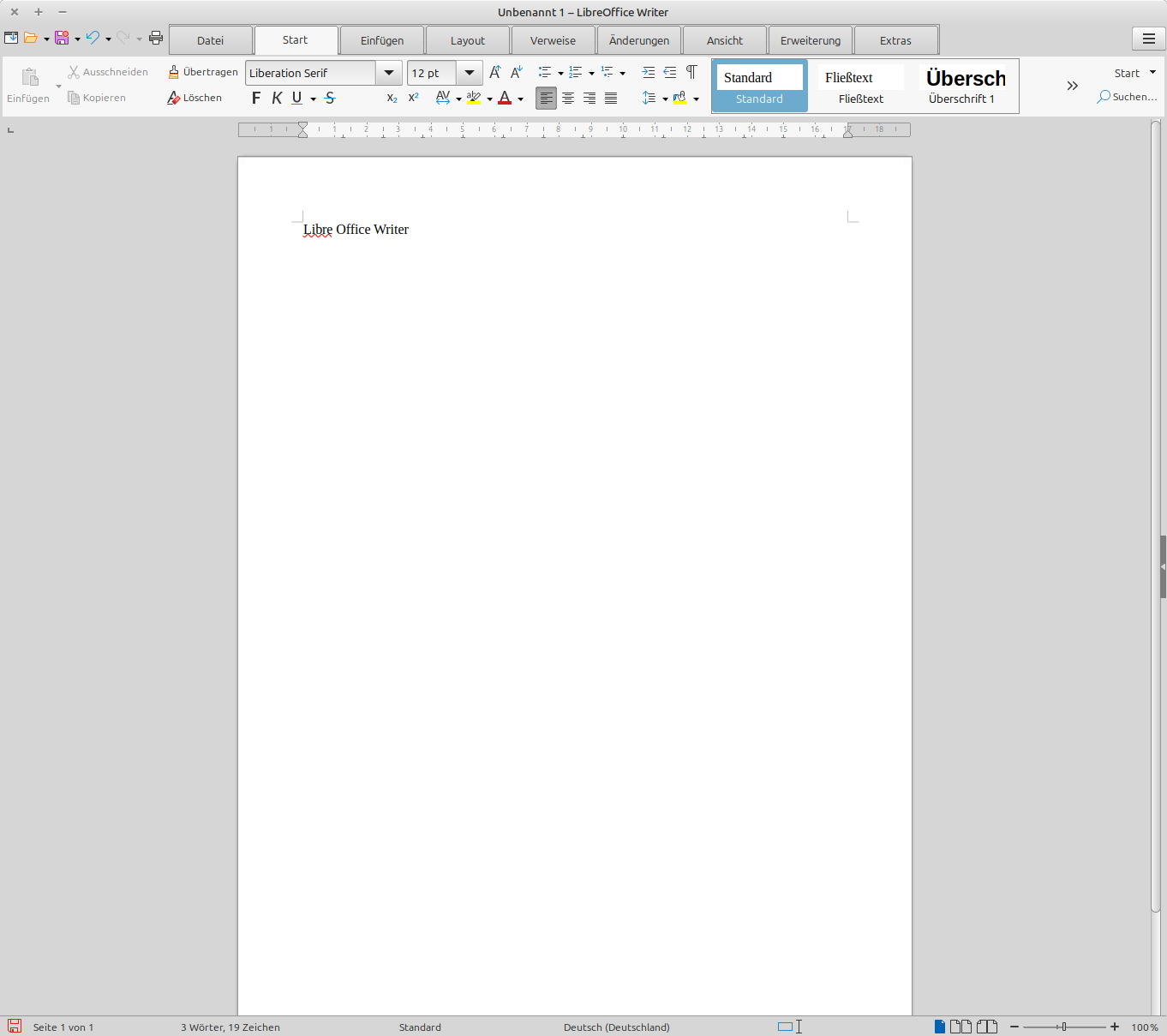This screenshot has height=1036, width=1167.
Task: Click the New document icon
Action: (11, 38)
